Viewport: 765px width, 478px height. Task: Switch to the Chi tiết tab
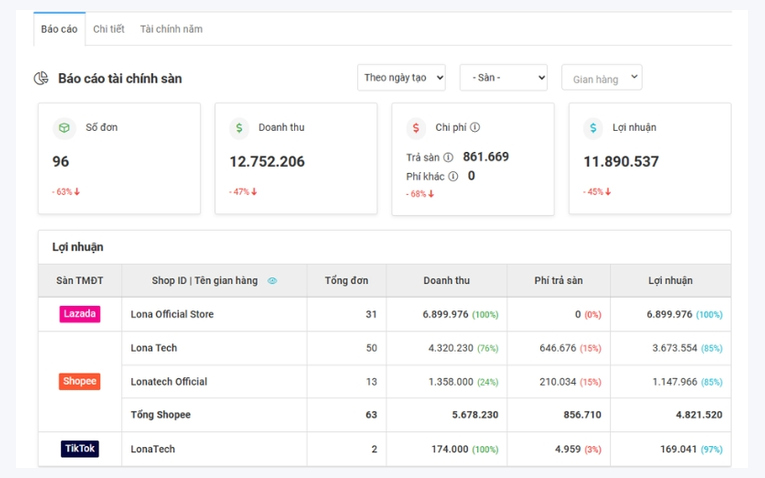point(109,29)
